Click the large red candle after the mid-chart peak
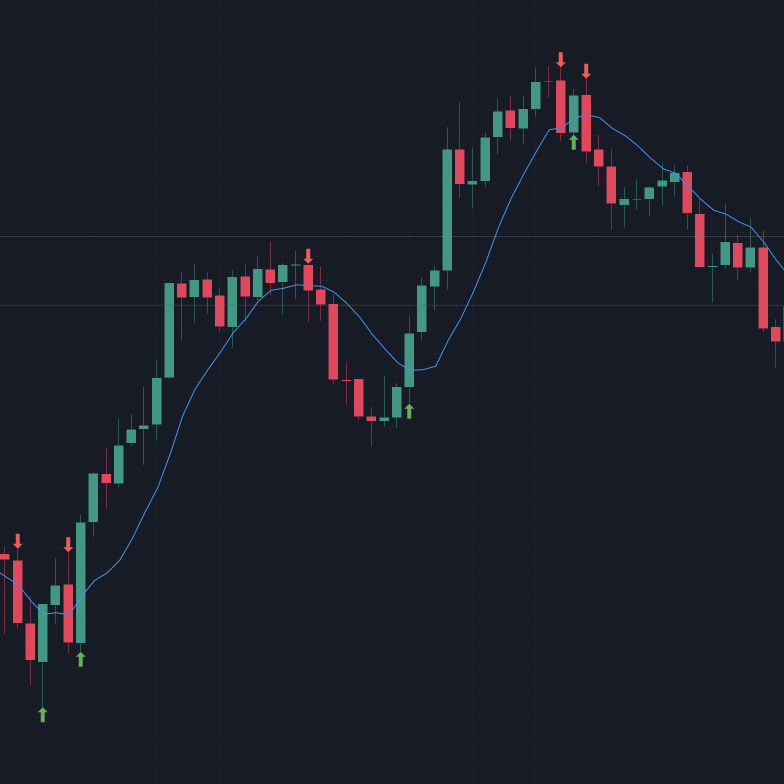Image resolution: width=784 pixels, height=784 pixels. tap(333, 341)
